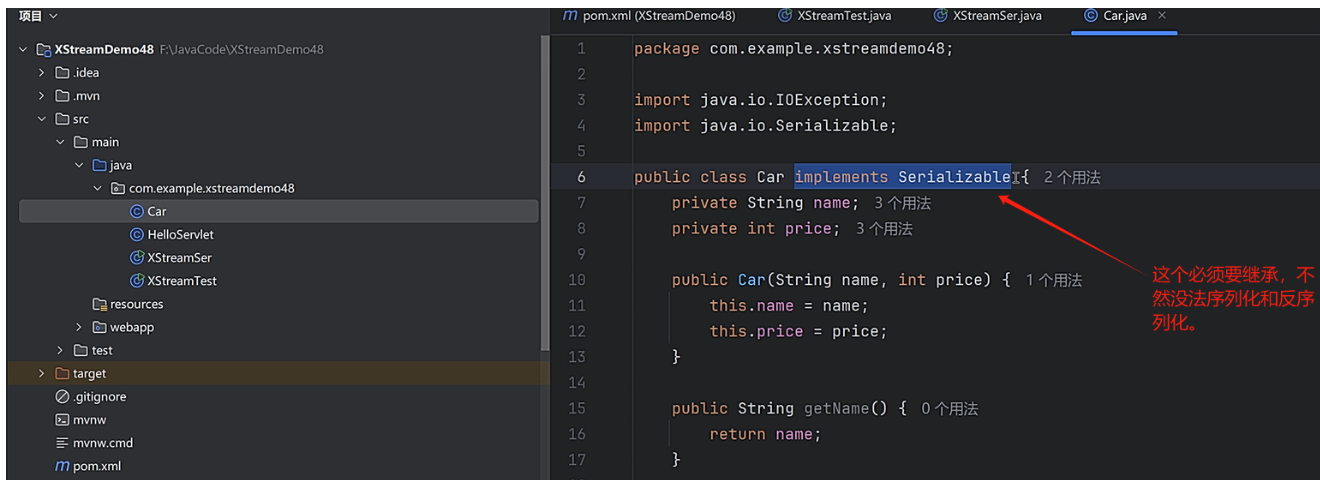Collapse the com.example.xstreamdemo48 package
This screenshot has width=1320, height=480.
97,188
